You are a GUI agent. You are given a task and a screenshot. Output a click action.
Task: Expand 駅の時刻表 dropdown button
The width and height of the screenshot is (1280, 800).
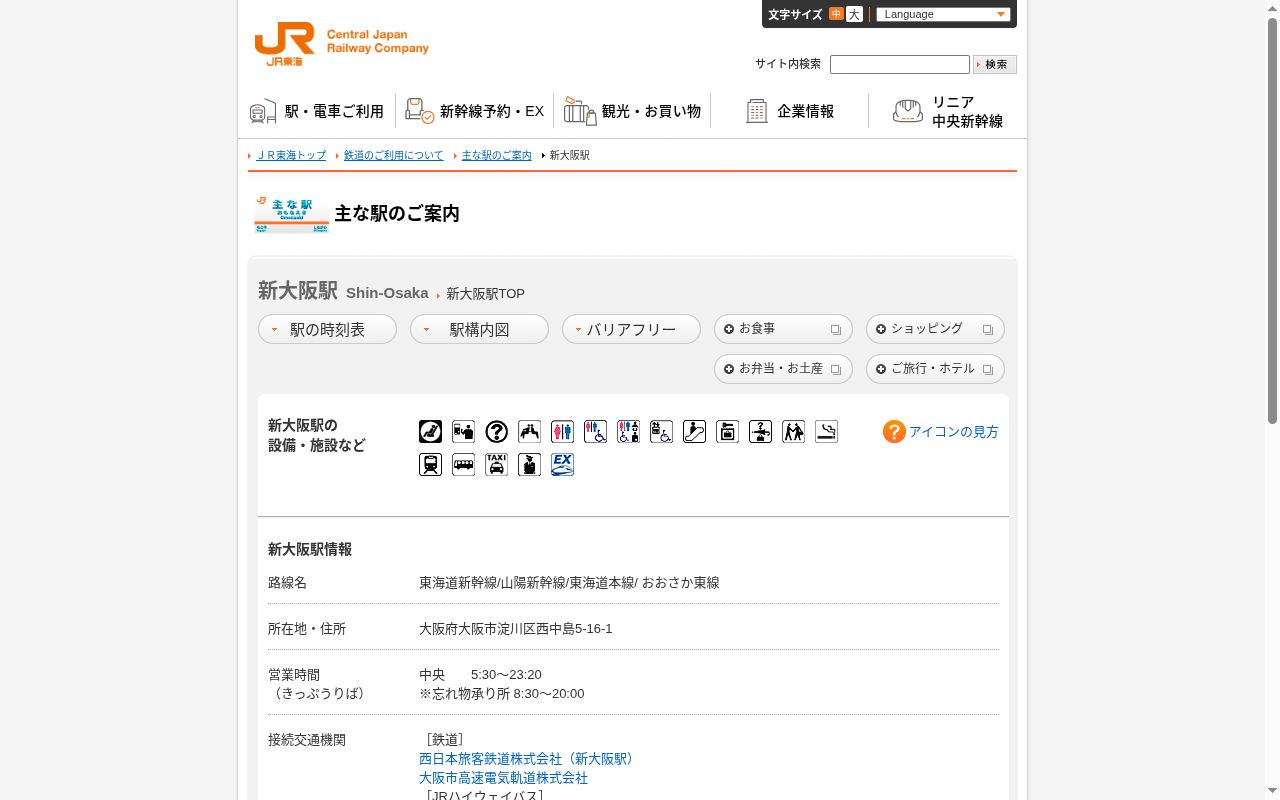click(x=327, y=329)
